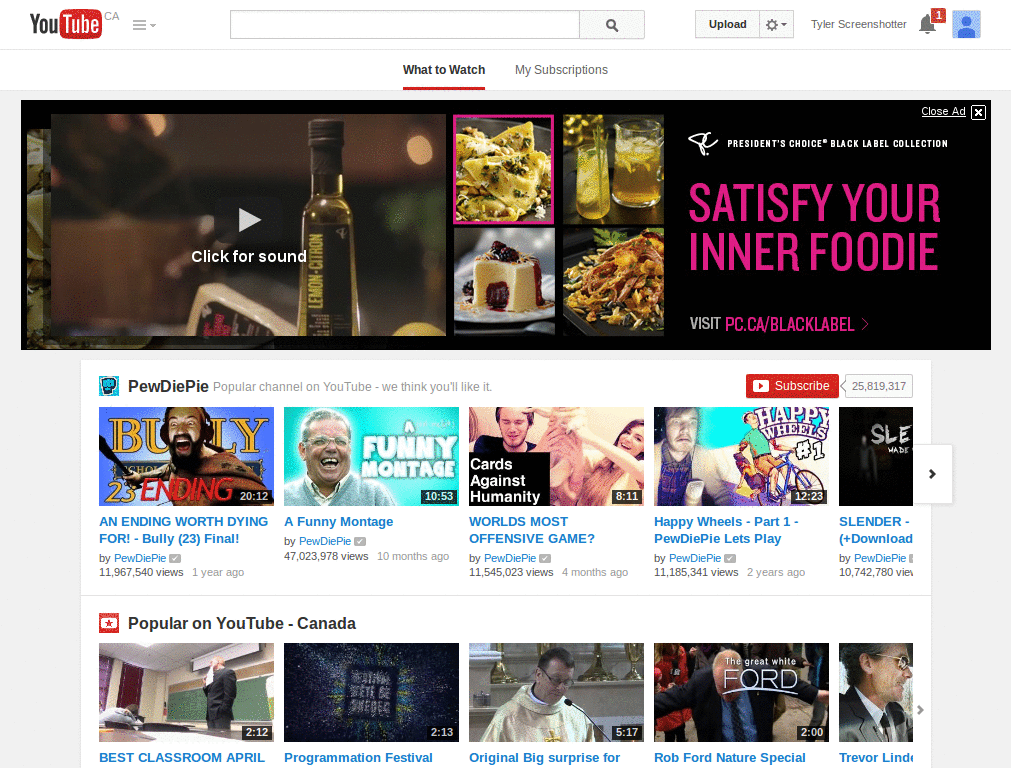Open Trevor Linden video thumbnail
This screenshot has width=1024, height=768.
click(876, 692)
